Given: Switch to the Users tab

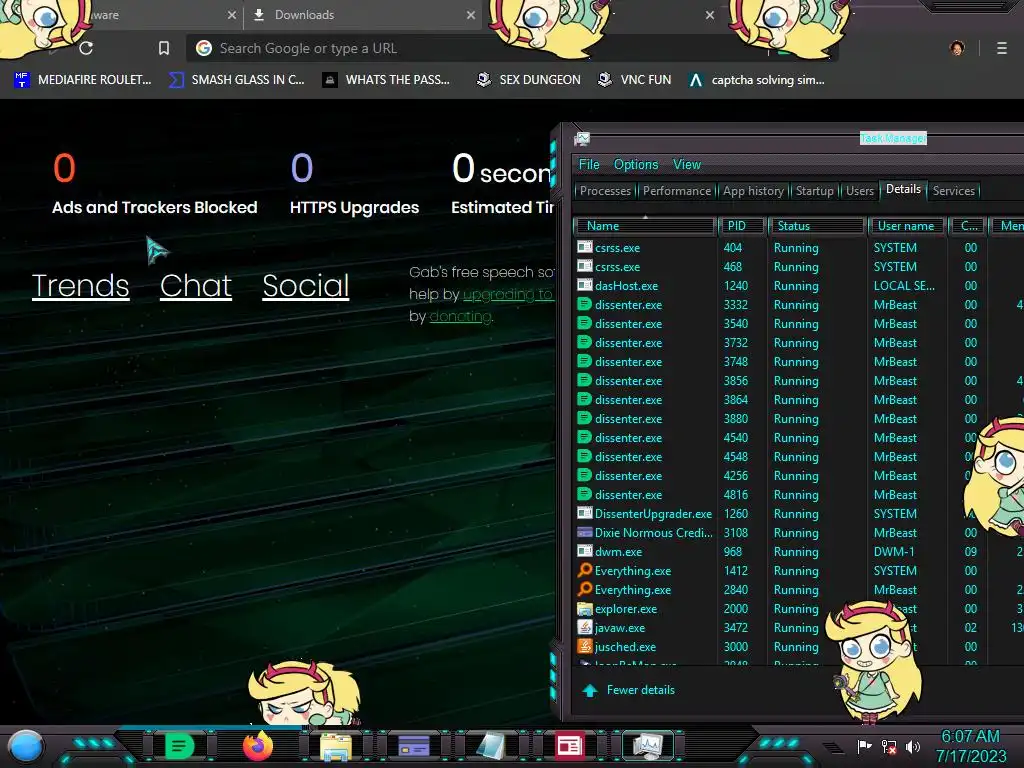Looking at the screenshot, I should point(859,191).
